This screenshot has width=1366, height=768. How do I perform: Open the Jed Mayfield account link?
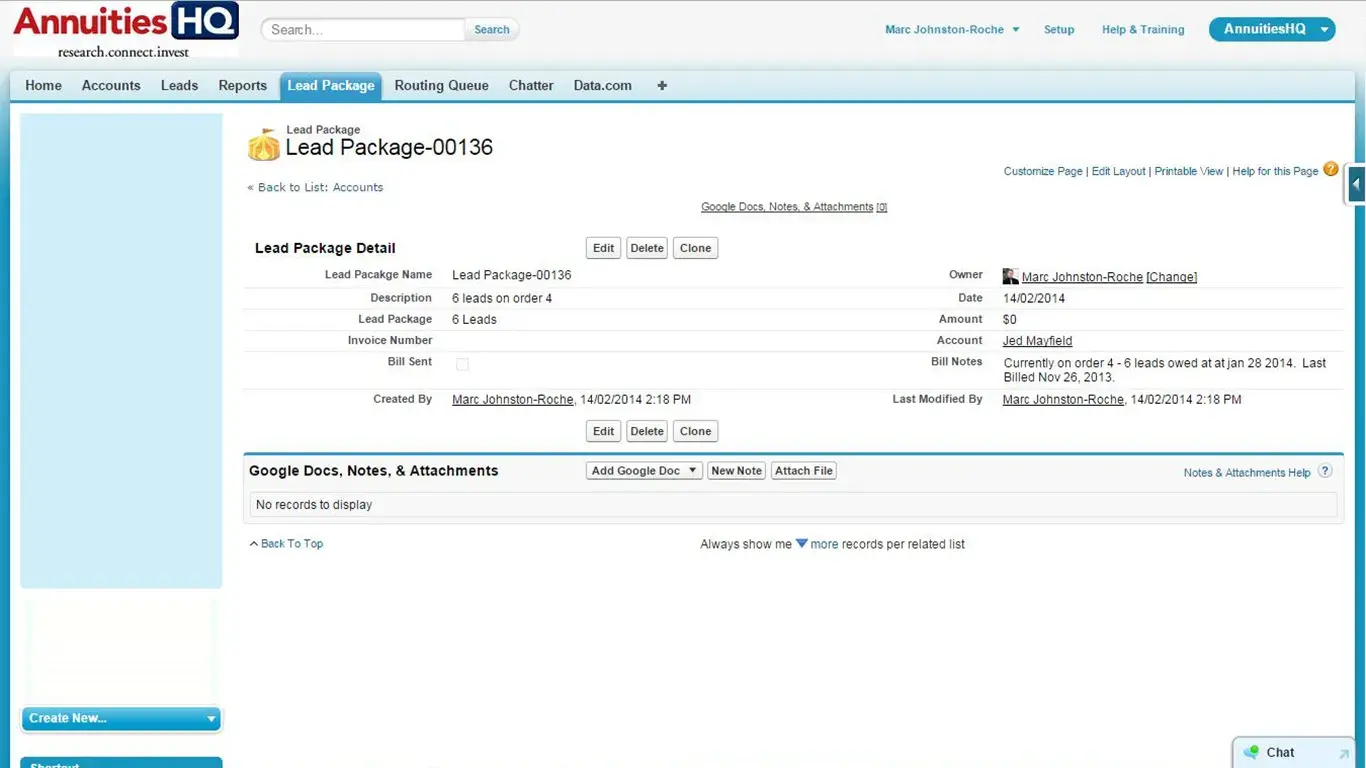(x=1037, y=341)
